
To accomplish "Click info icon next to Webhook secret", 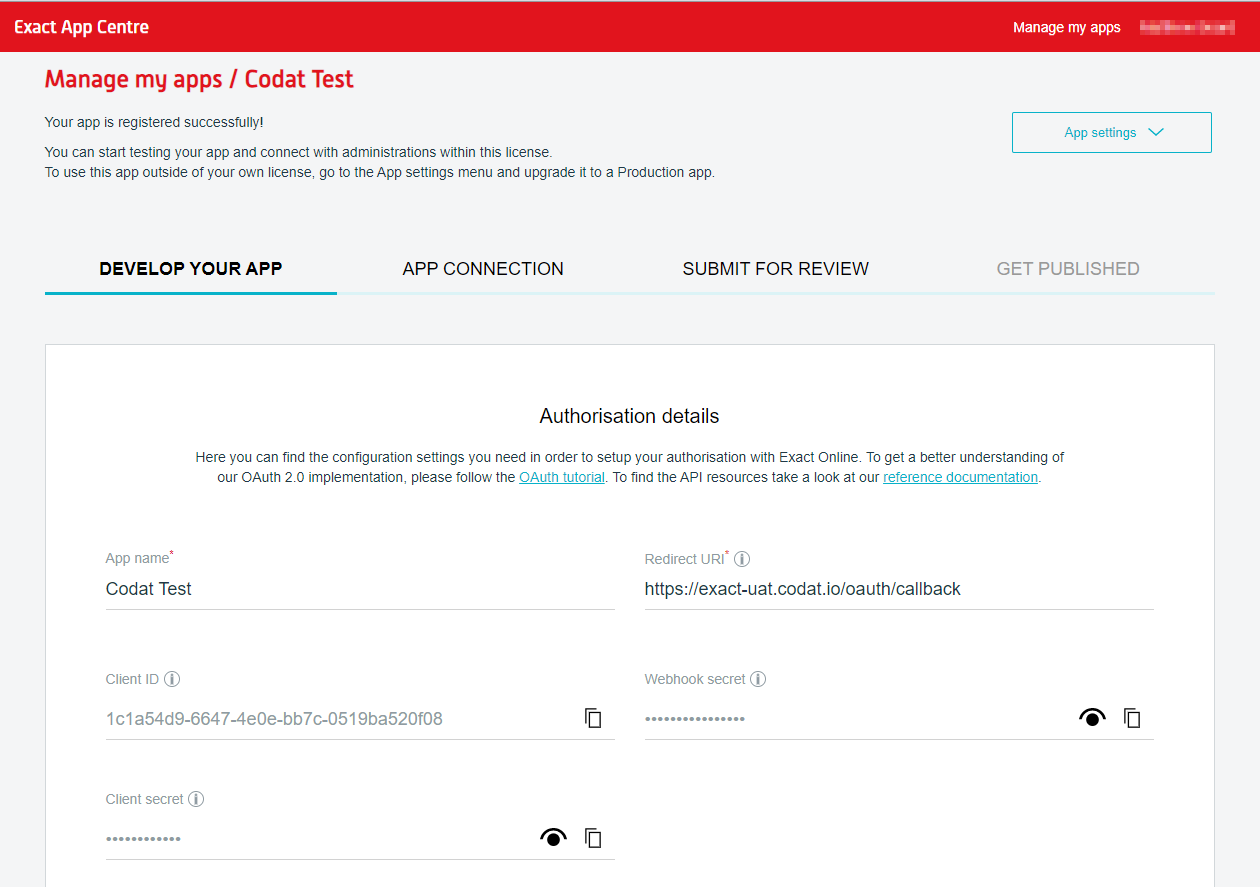I will click(758, 680).
